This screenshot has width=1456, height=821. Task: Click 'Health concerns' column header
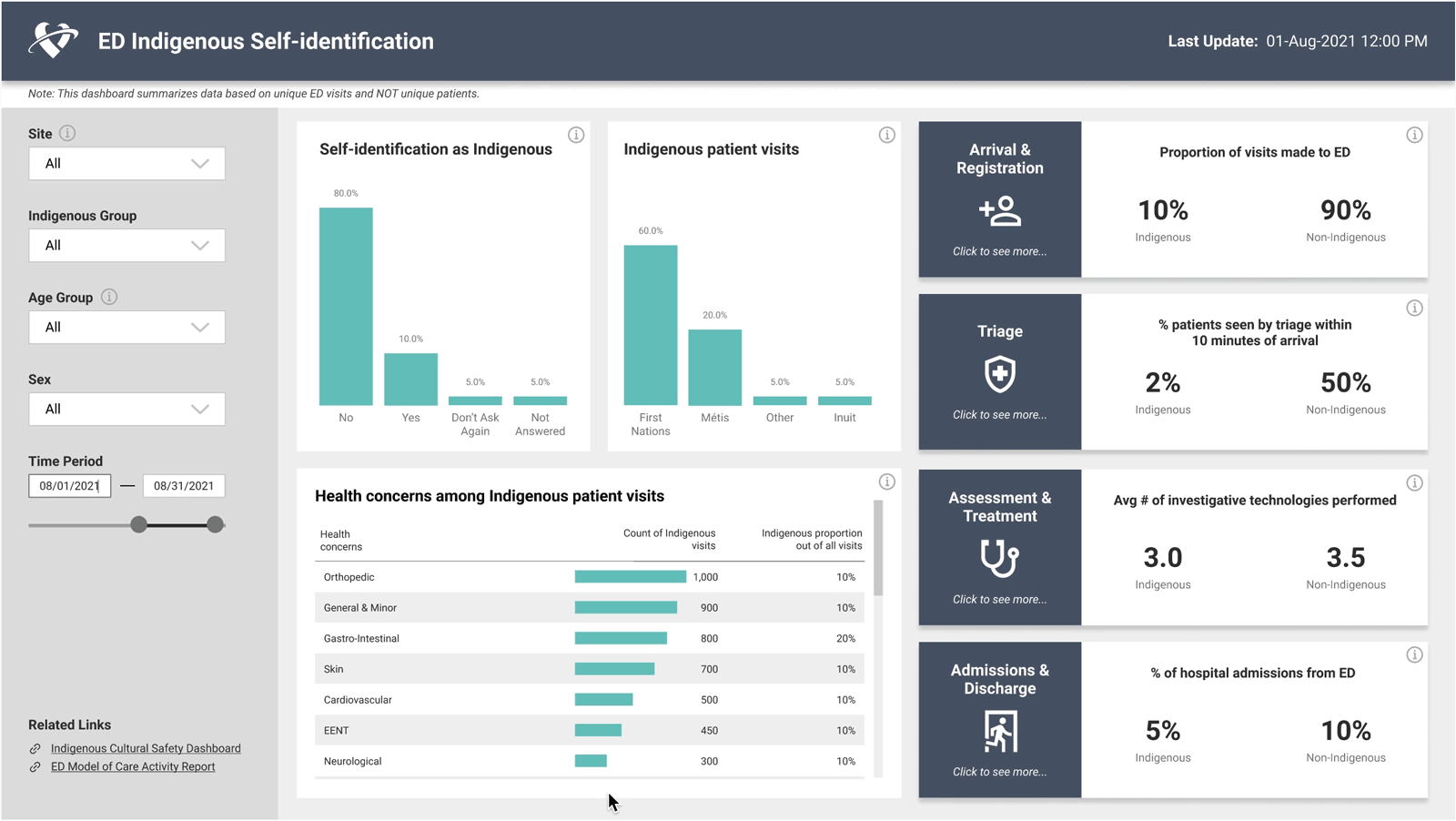[341, 541]
